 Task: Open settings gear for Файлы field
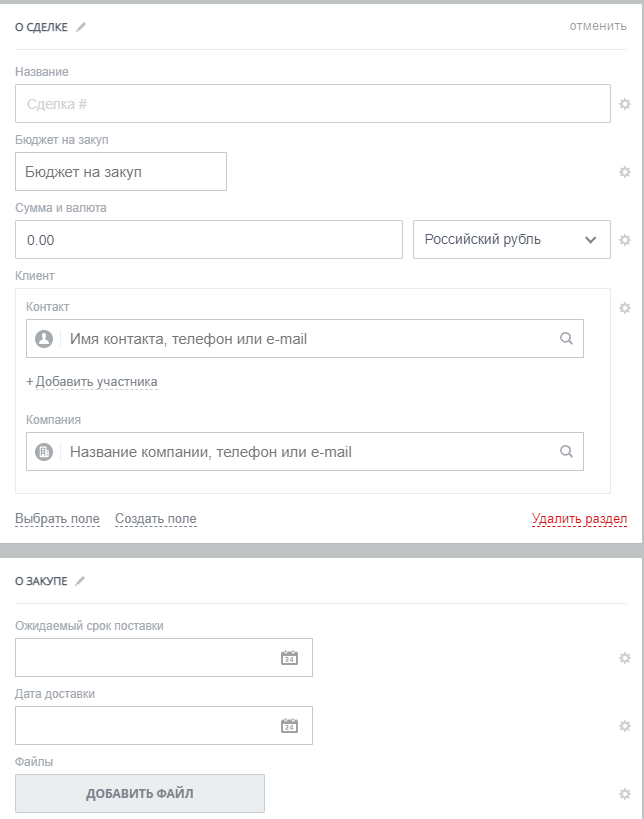click(x=625, y=794)
